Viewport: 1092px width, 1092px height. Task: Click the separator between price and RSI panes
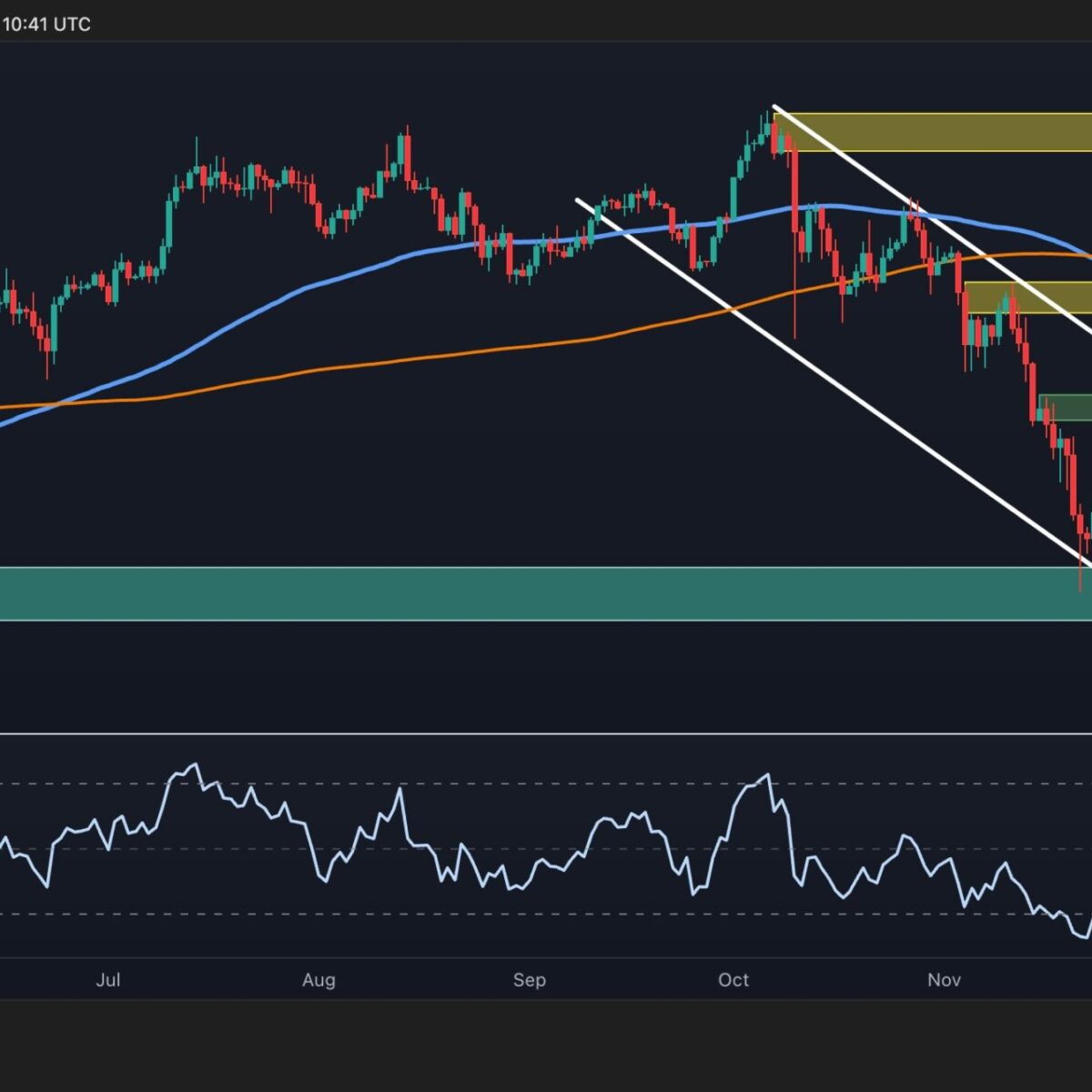(x=546, y=733)
